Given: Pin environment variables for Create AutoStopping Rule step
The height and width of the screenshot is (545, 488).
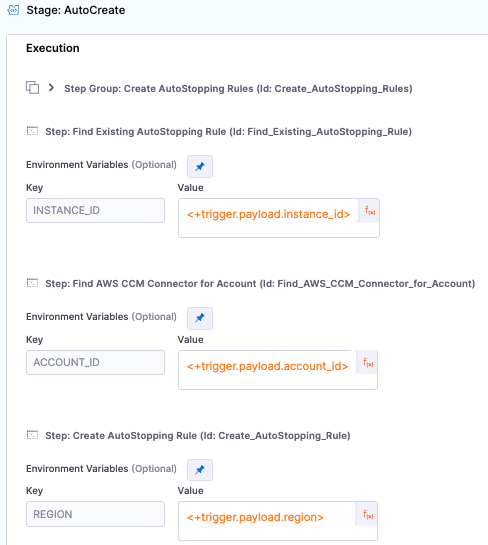Looking at the screenshot, I should (200, 470).
